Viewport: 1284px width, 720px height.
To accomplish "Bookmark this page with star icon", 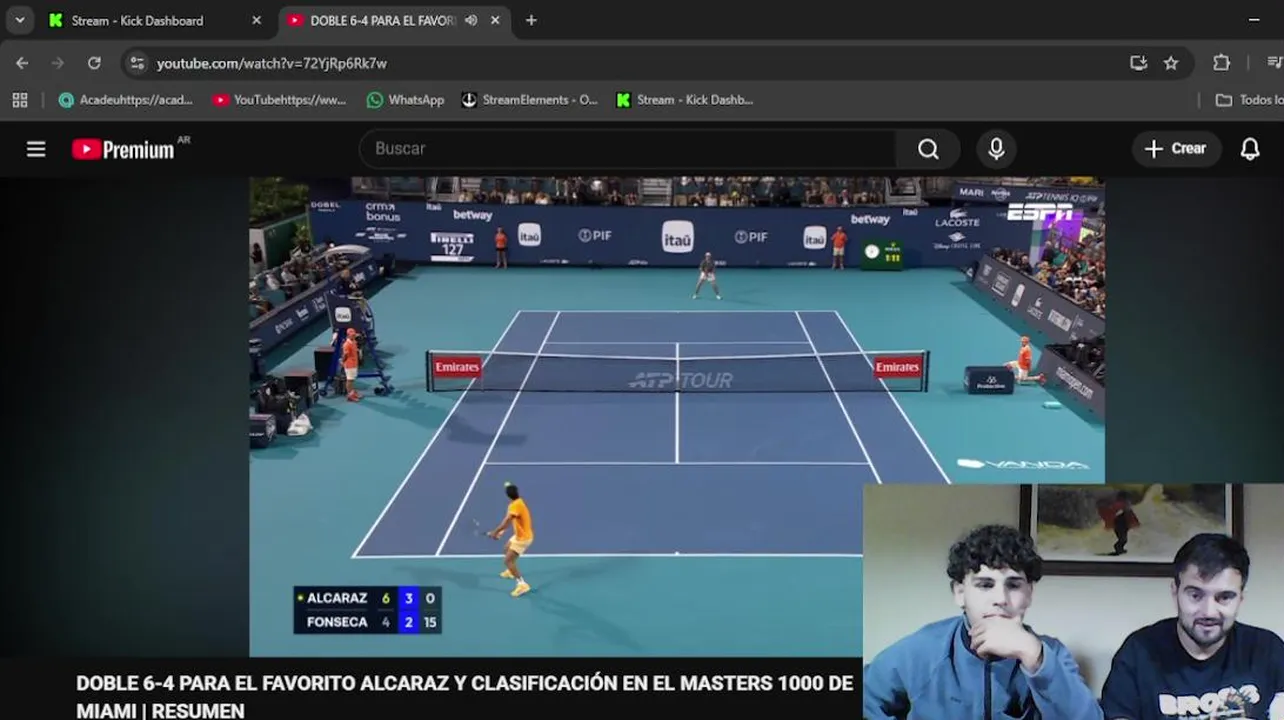I will [x=1171, y=63].
